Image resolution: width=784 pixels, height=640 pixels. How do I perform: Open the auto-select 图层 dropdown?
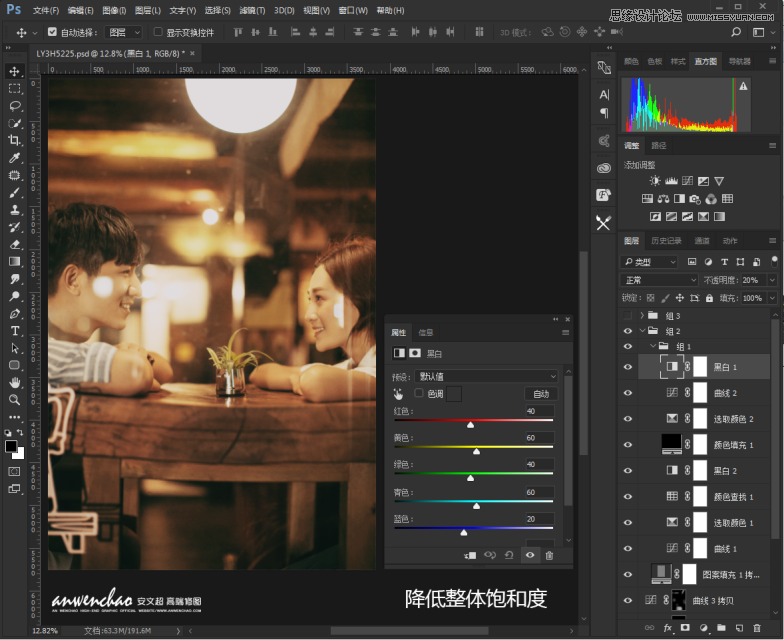coord(124,32)
